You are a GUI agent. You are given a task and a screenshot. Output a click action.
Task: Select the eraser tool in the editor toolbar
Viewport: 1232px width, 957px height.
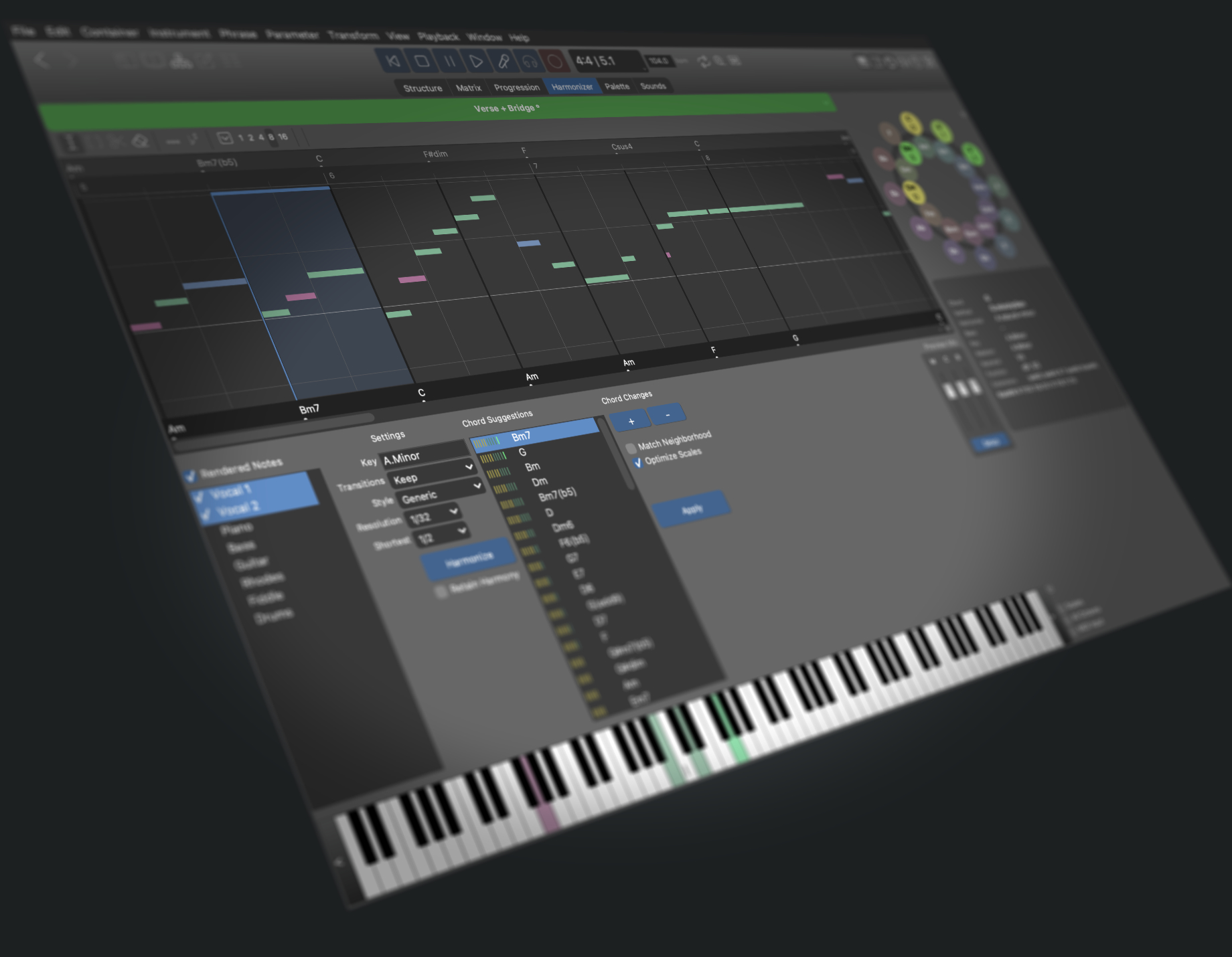click(x=139, y=141)
